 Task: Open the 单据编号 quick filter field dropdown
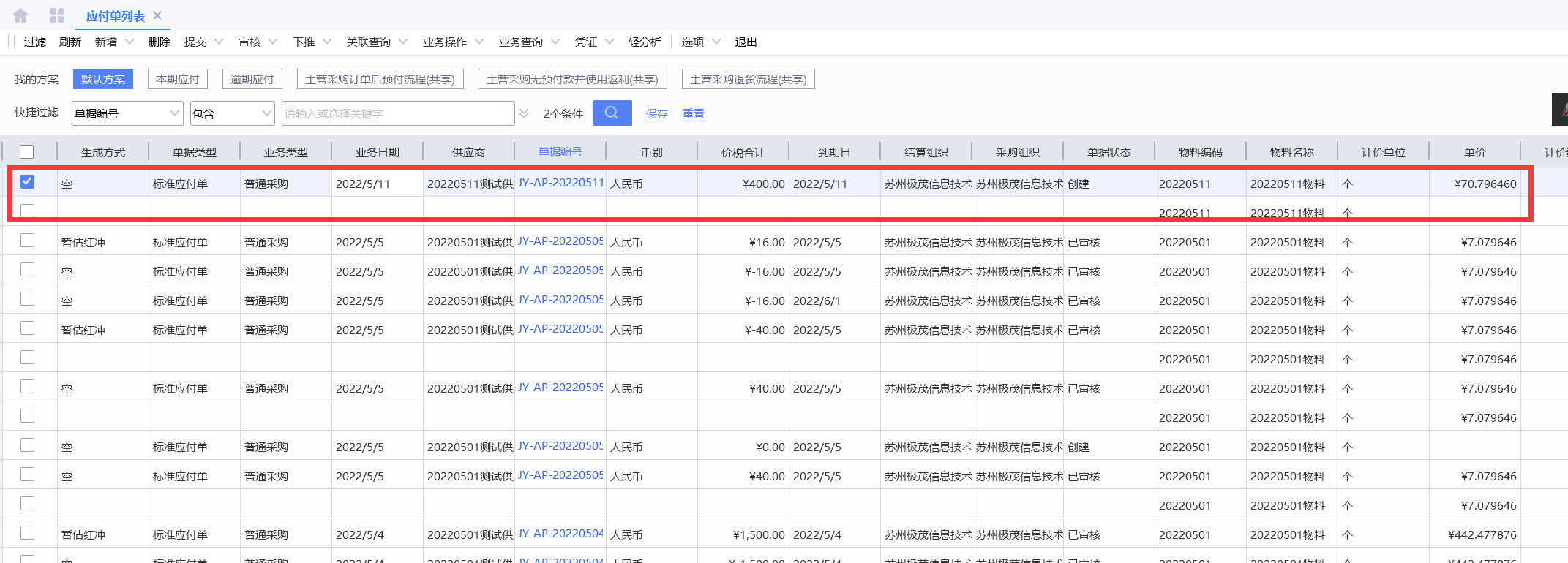(x=127, y=113)
